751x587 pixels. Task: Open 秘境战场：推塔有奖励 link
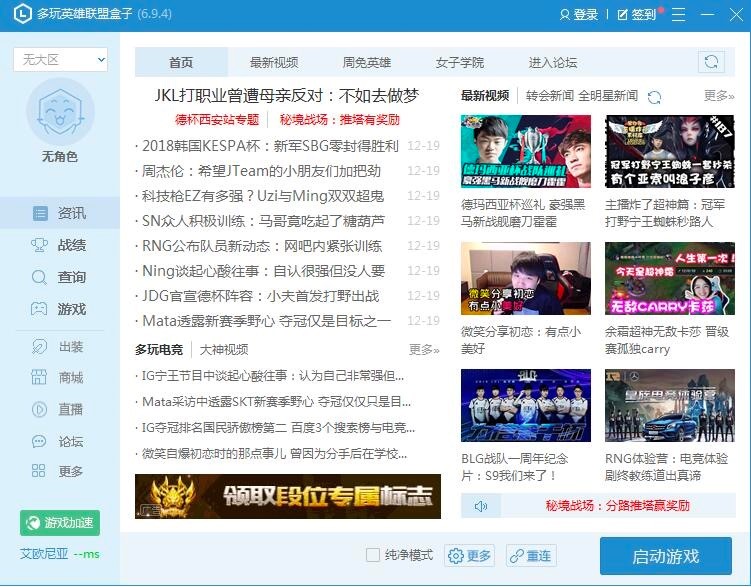click(x=340, y=119)
